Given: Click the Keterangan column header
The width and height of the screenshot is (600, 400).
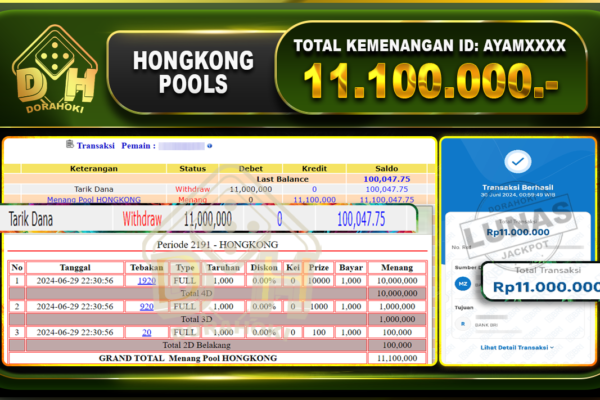Looking at the screenshot, I should tap(94, 168).
